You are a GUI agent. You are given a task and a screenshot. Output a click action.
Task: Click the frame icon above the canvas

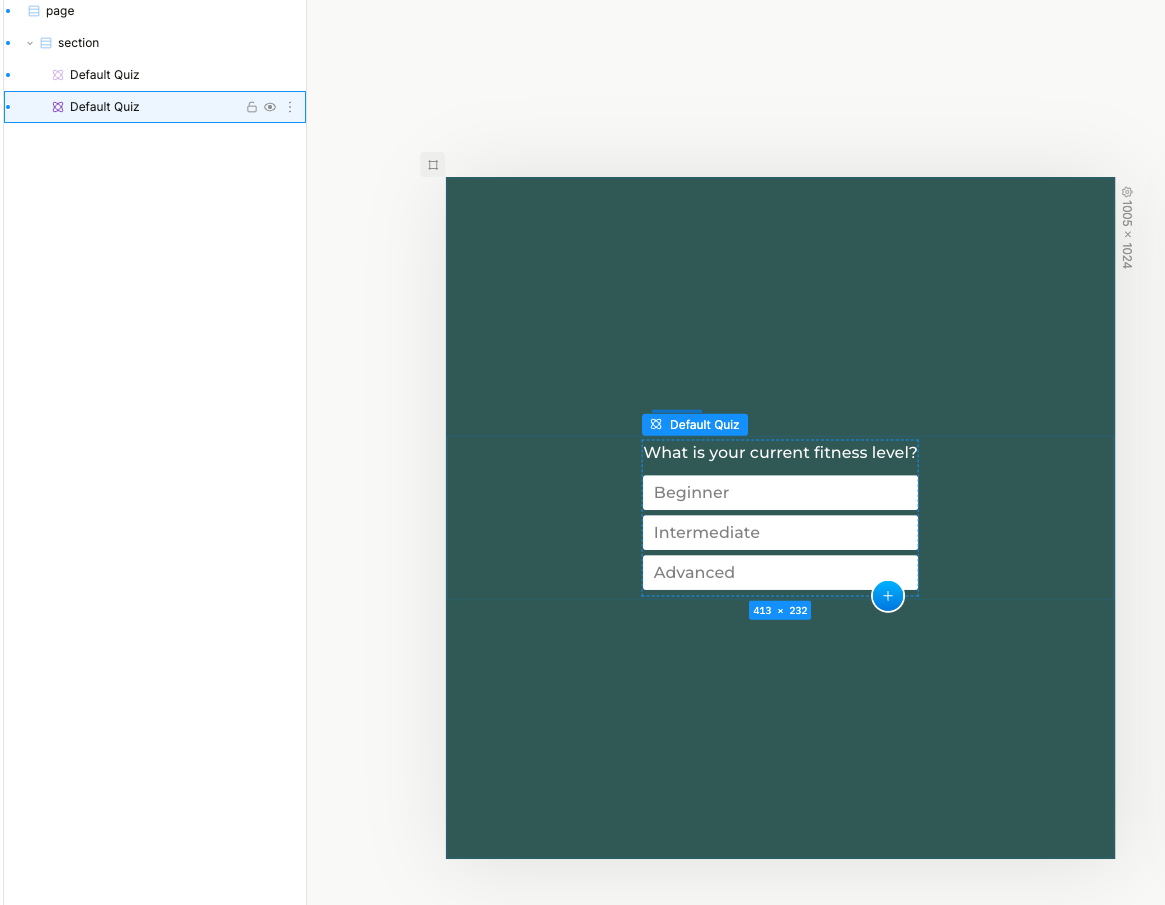pyautogui.click(x=433, y=165)
